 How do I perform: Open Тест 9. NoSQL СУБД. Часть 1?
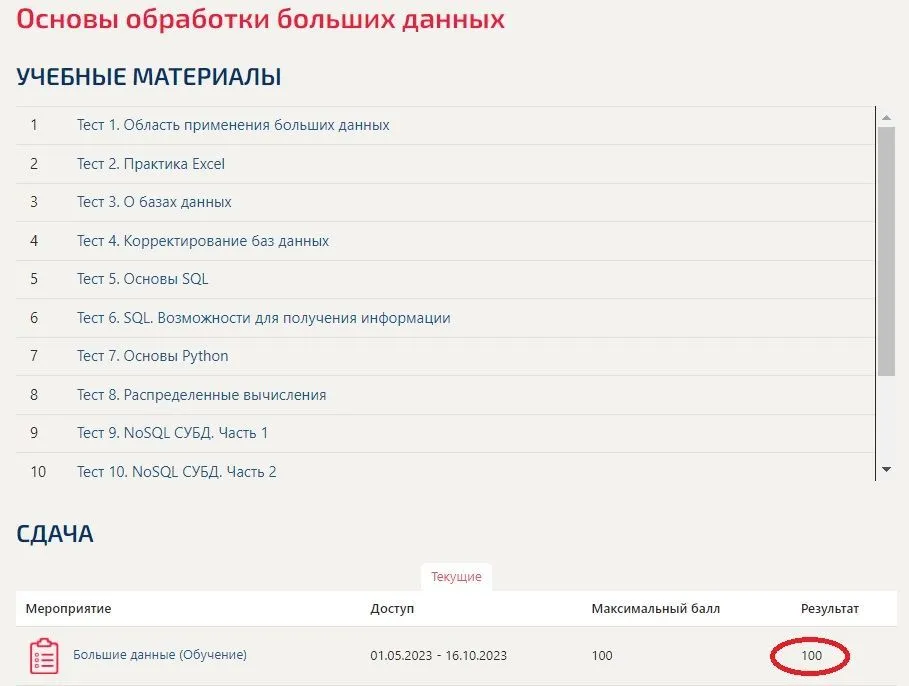pos(173,433)
